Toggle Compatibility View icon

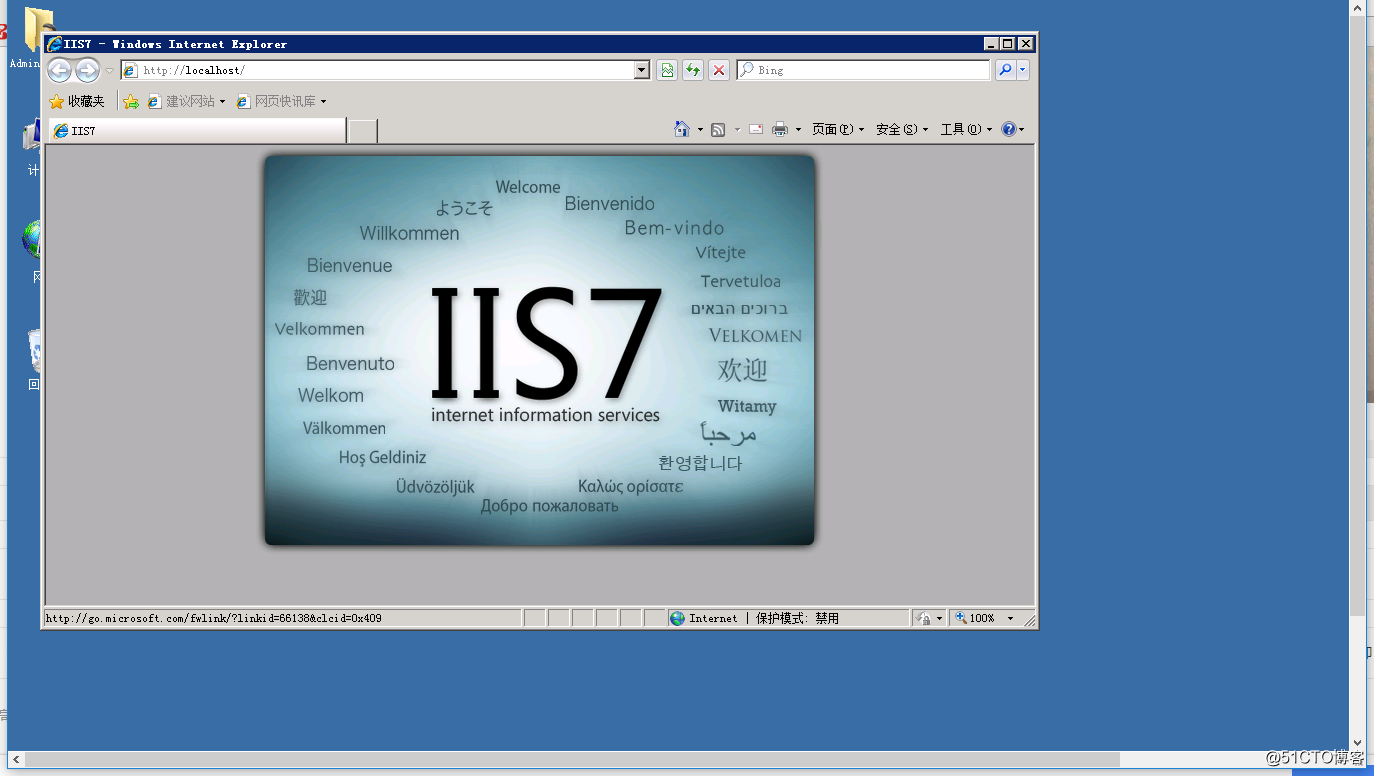pyautogui.click(x=667, y=70)
